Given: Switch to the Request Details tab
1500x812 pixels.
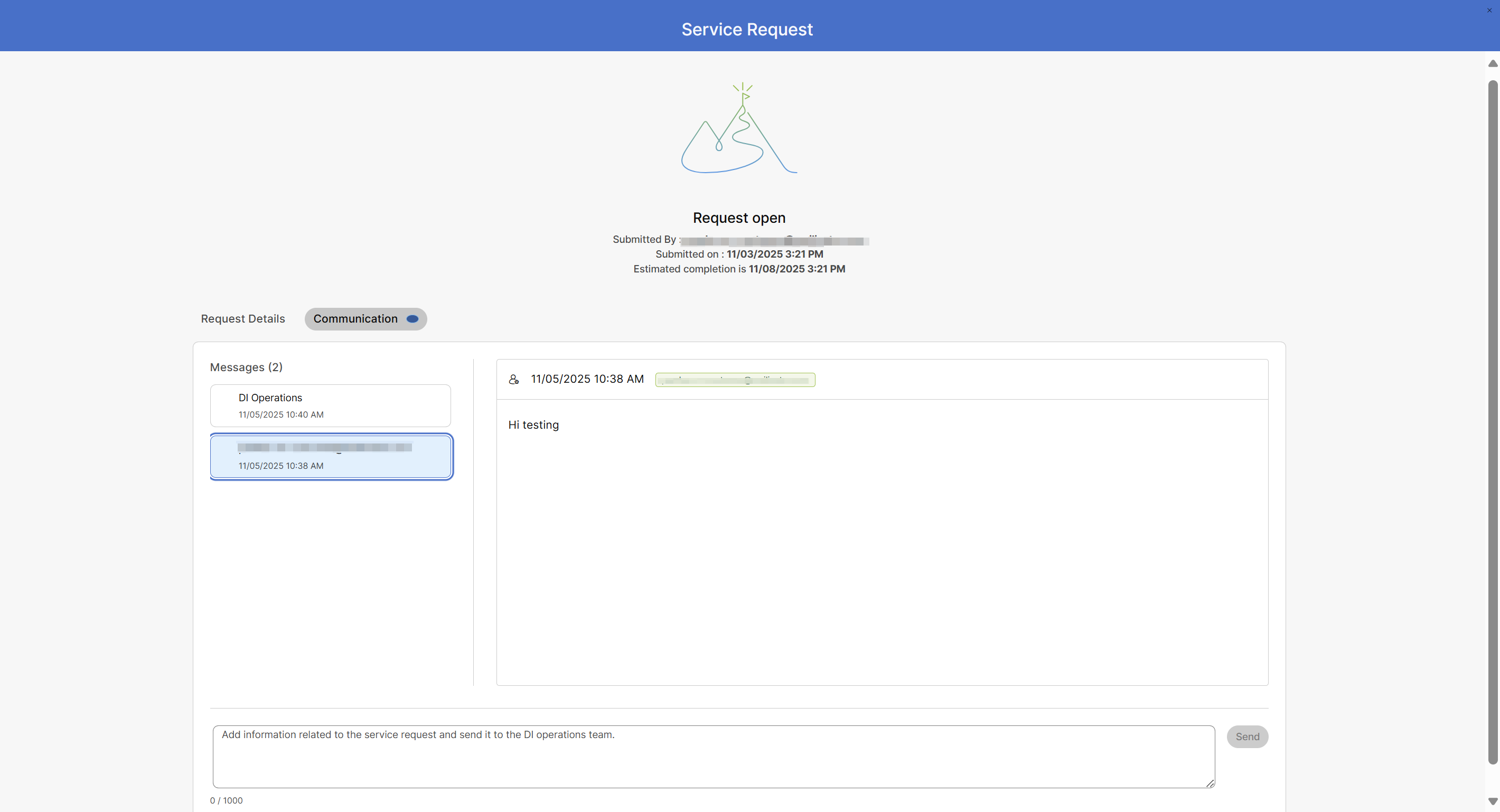Looking at the screenshot, I should (x=242, y=319).
